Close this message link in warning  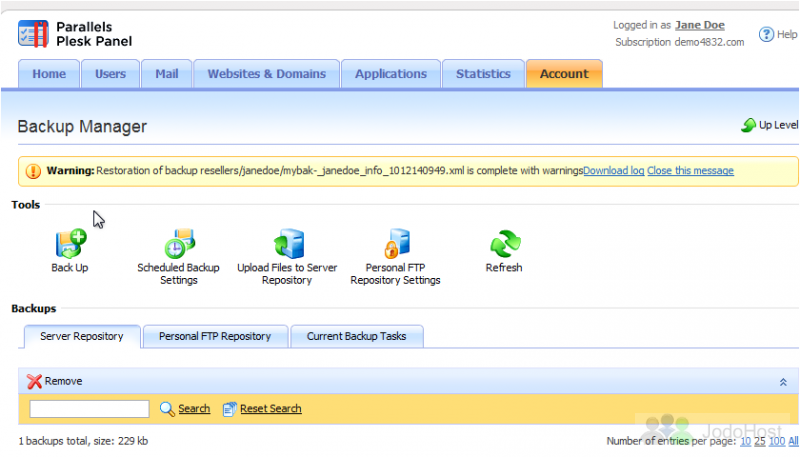click(x=690, y=171)
